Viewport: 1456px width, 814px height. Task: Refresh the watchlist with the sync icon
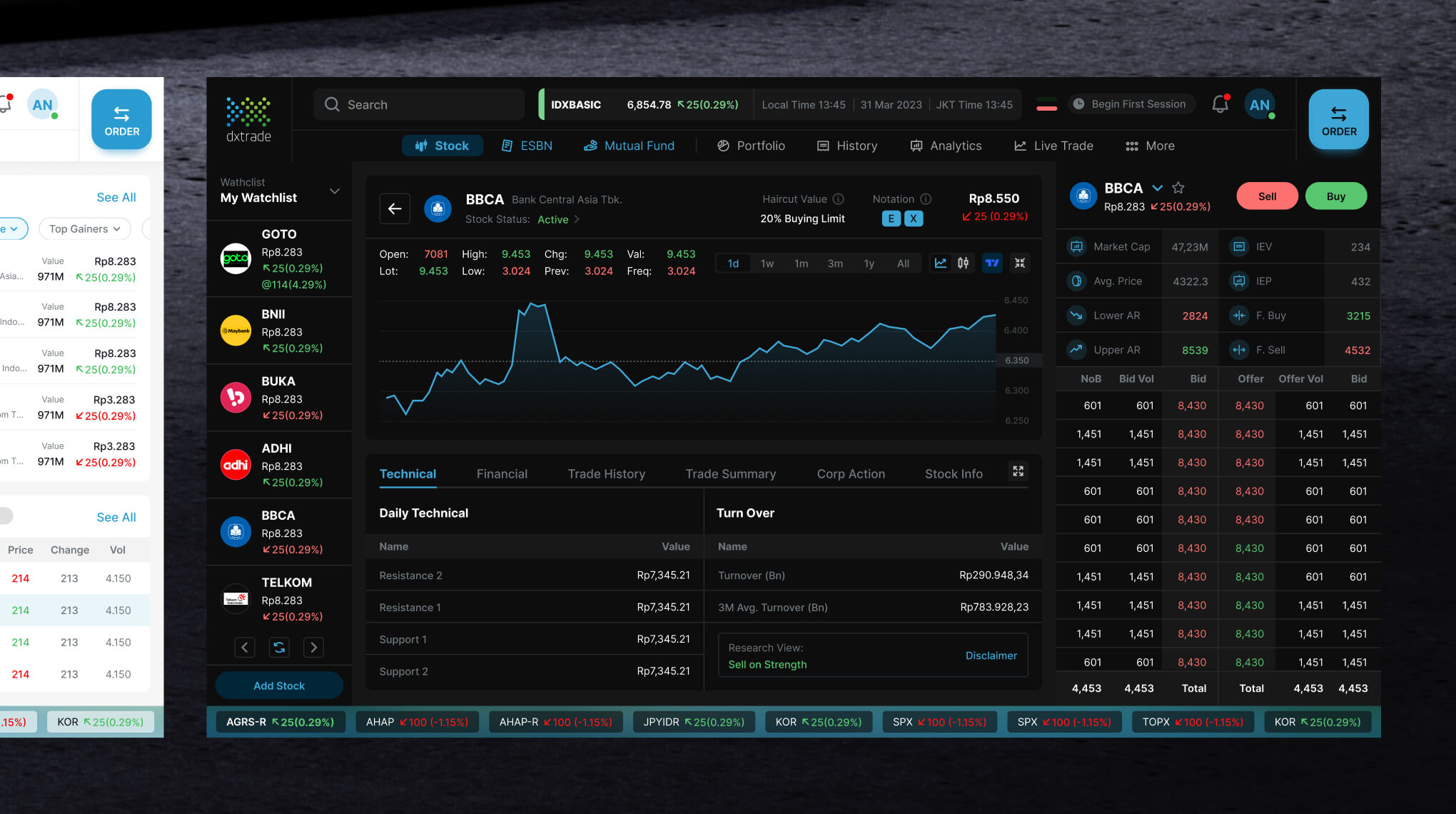point(279,647)
